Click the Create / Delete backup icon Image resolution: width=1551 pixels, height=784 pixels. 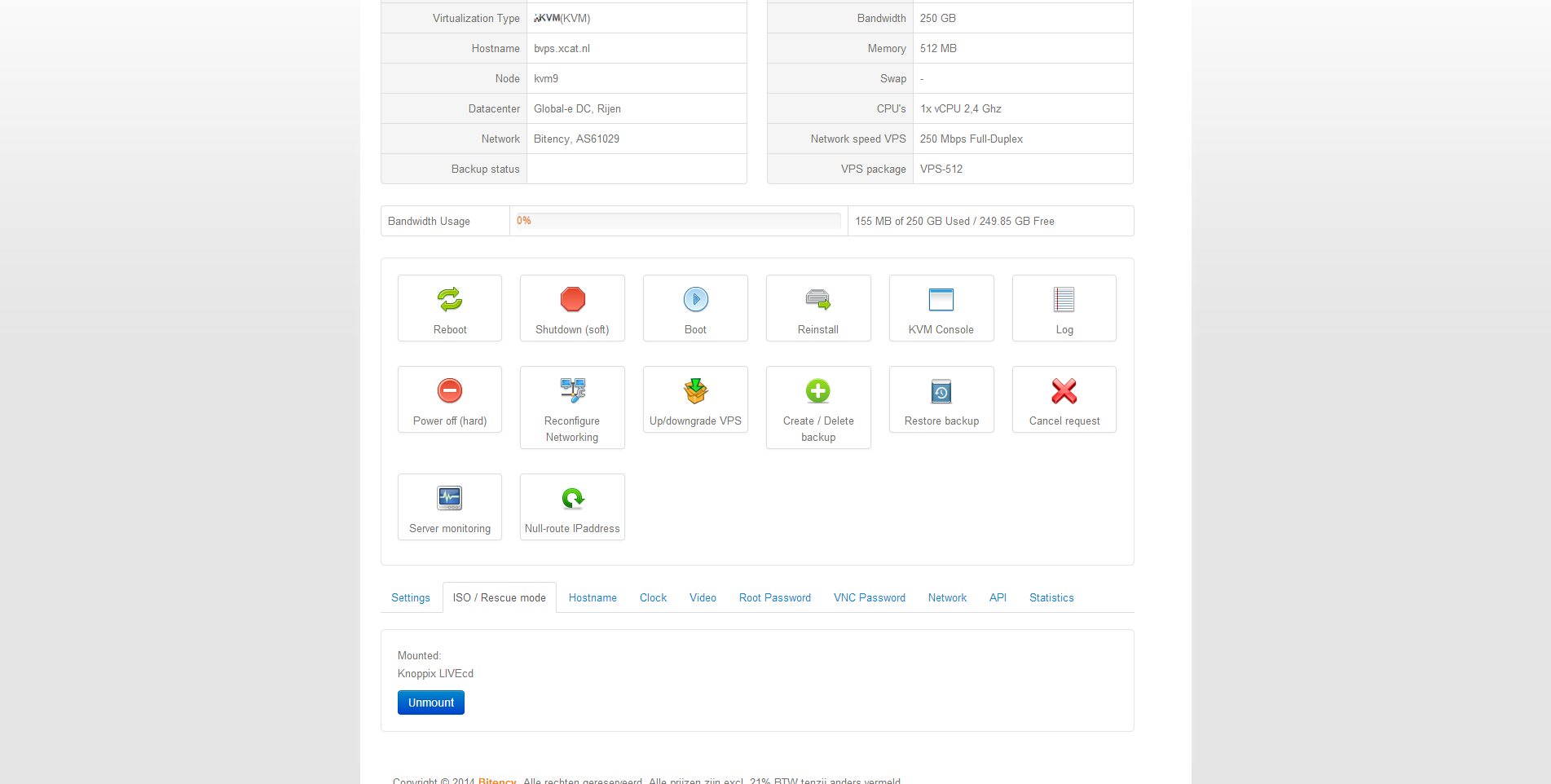[x=817, y=391]
